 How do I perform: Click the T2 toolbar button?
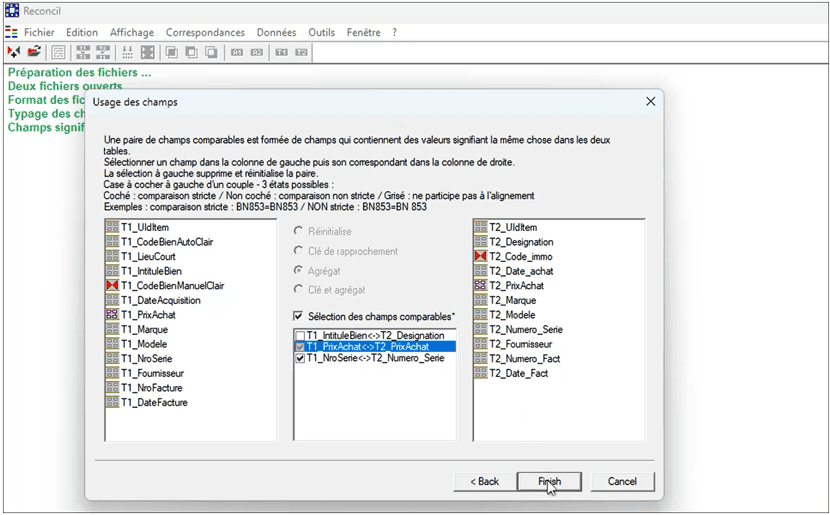pyautogui.click(x=301, y=52)
